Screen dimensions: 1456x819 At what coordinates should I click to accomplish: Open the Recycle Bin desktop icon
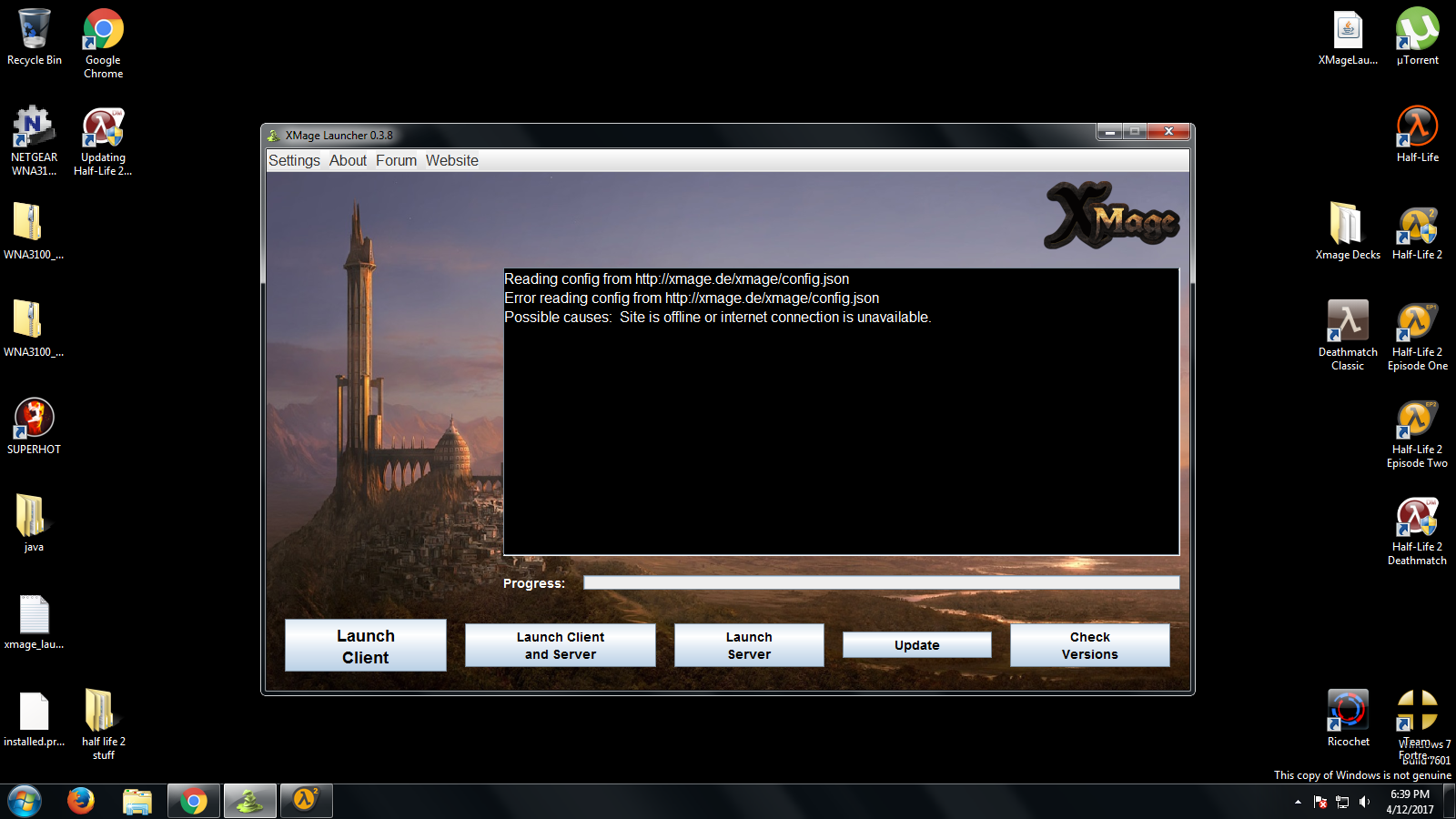35,38
